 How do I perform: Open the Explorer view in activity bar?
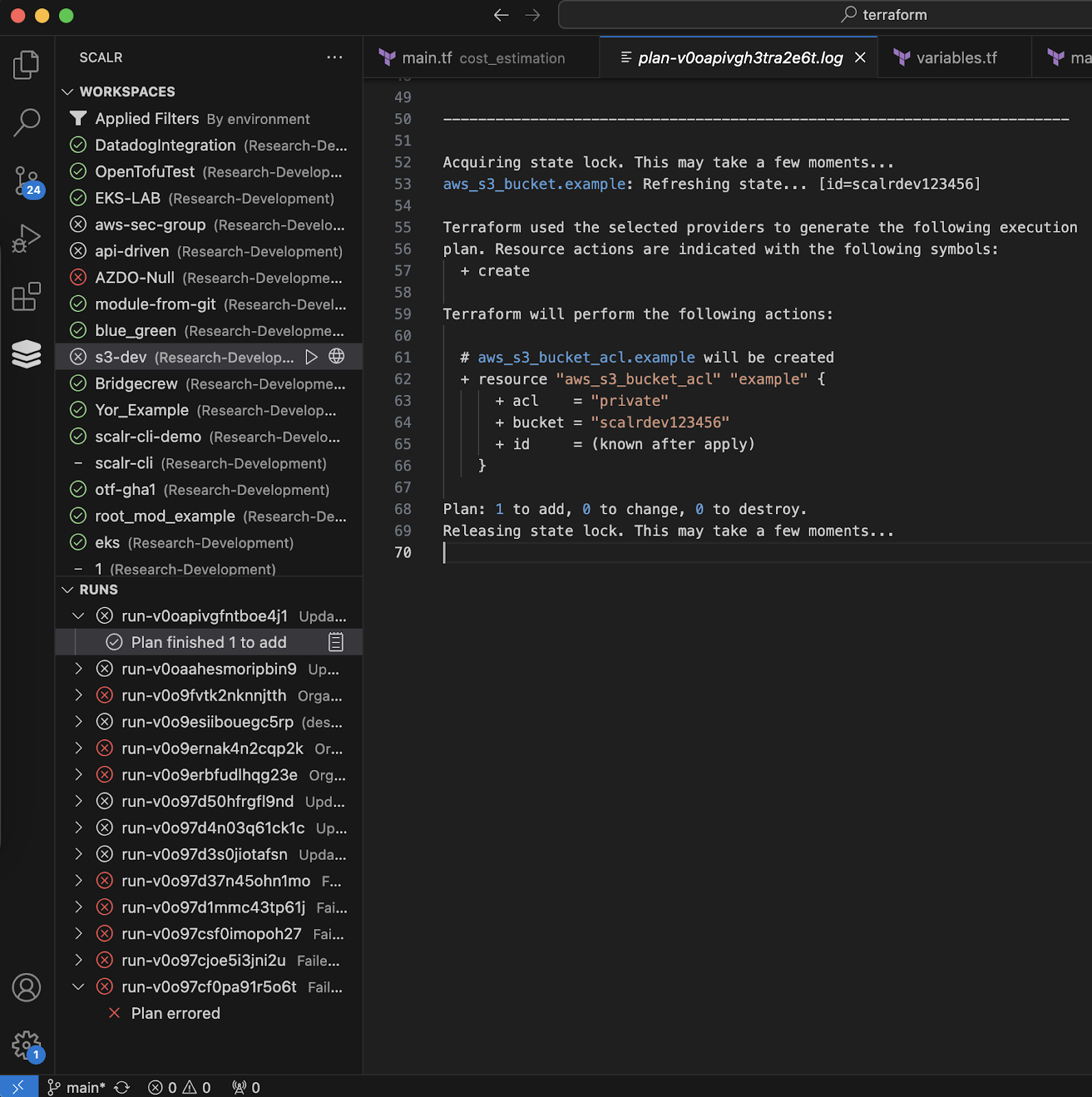coord(26,64)
